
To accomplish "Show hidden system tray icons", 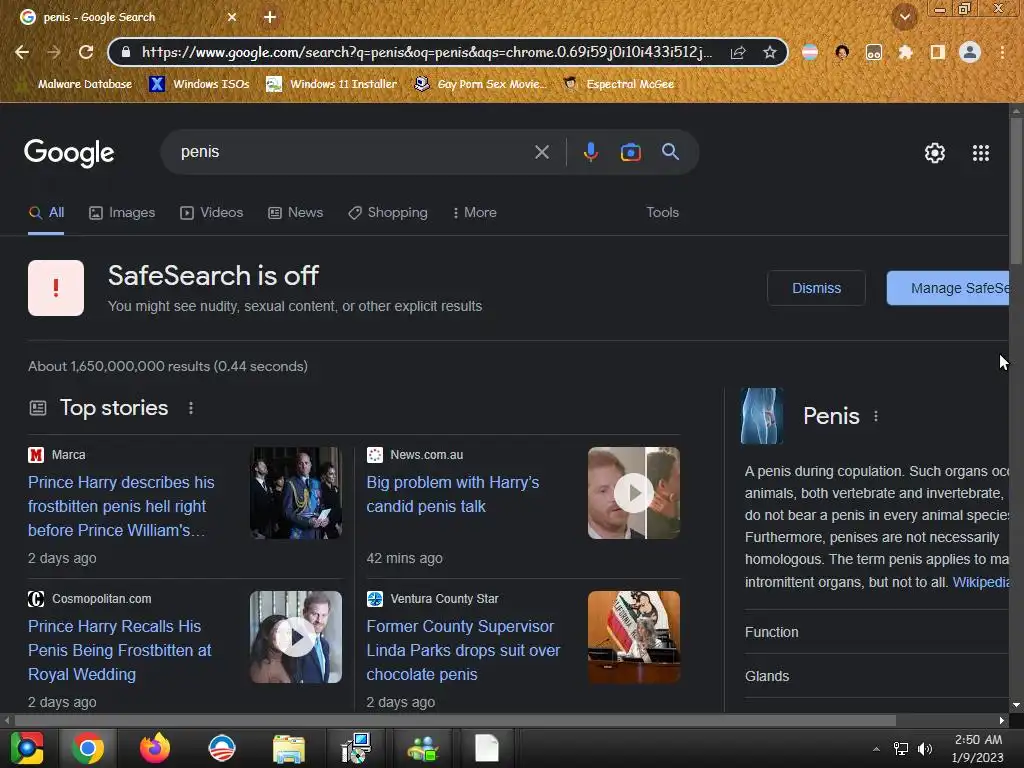I will (x=876, y=749).
